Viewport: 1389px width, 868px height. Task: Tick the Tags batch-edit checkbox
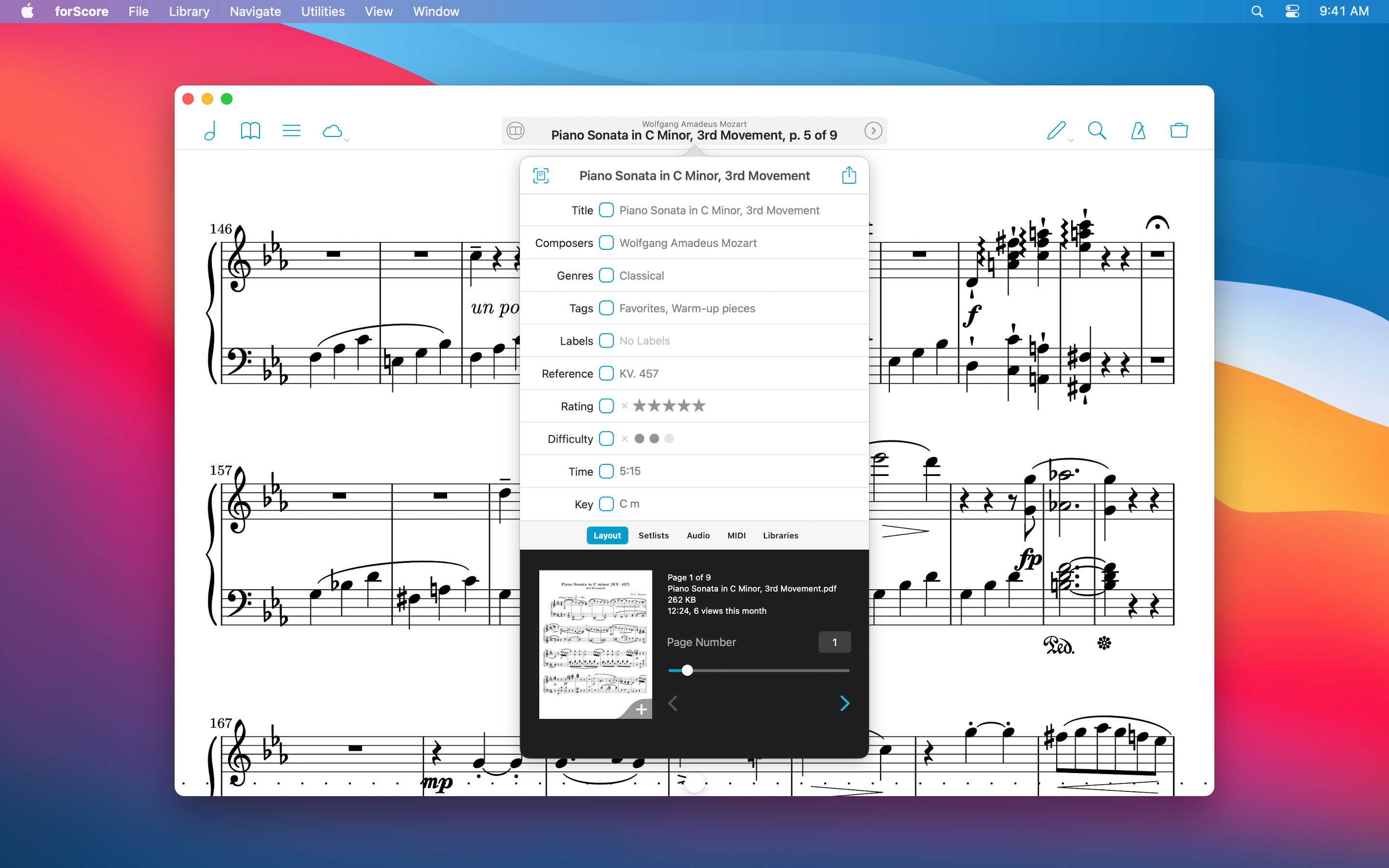coord(606,308)
